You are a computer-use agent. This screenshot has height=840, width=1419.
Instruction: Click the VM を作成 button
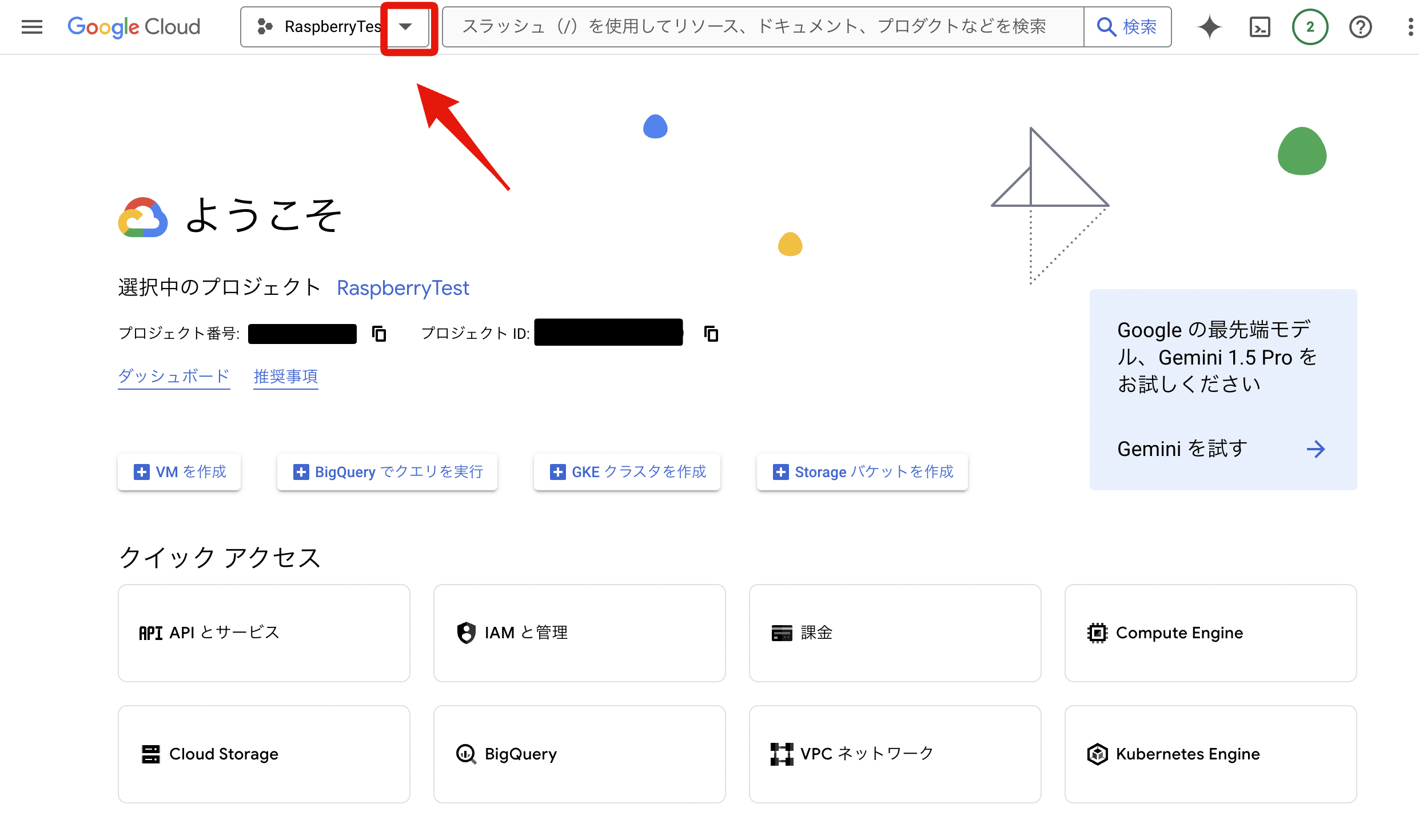point(180,471)
